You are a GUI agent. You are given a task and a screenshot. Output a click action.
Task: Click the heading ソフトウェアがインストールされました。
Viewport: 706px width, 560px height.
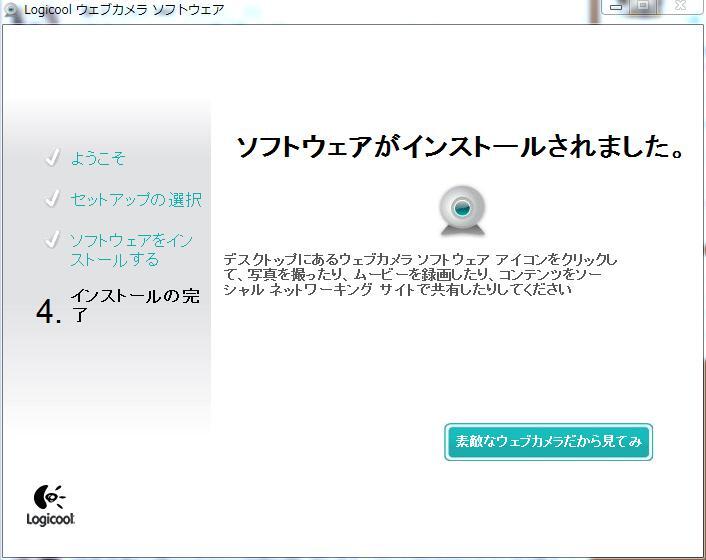461,147
